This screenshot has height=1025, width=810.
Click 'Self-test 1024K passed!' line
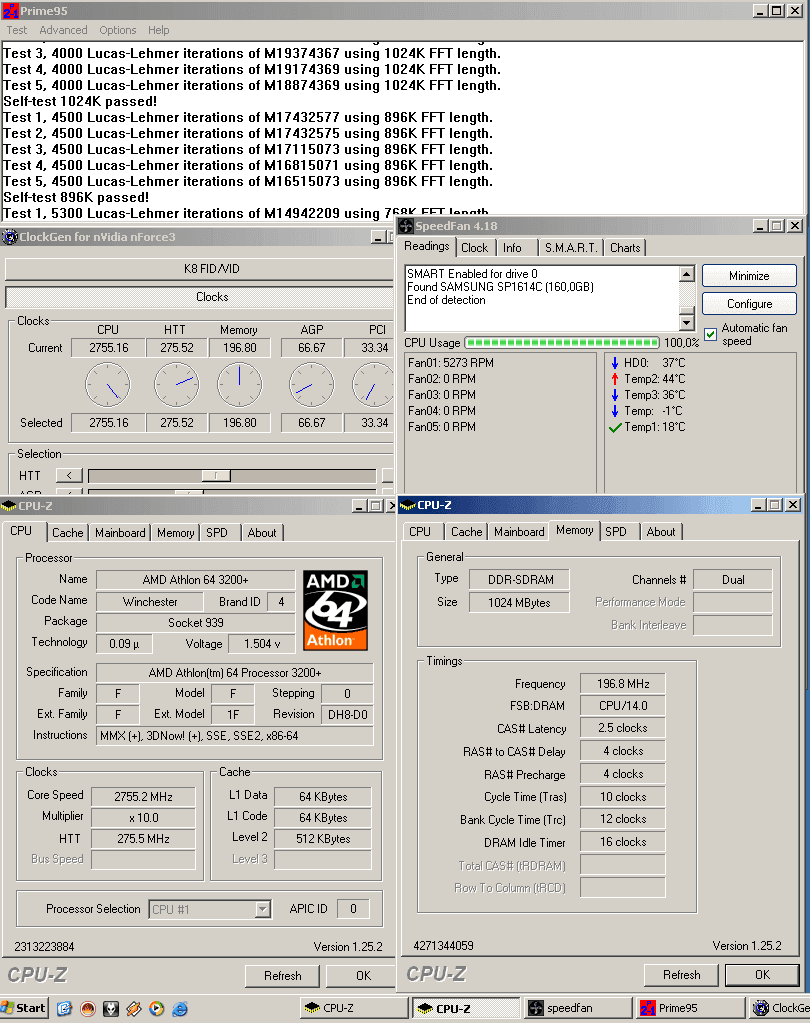pos(80,101)
